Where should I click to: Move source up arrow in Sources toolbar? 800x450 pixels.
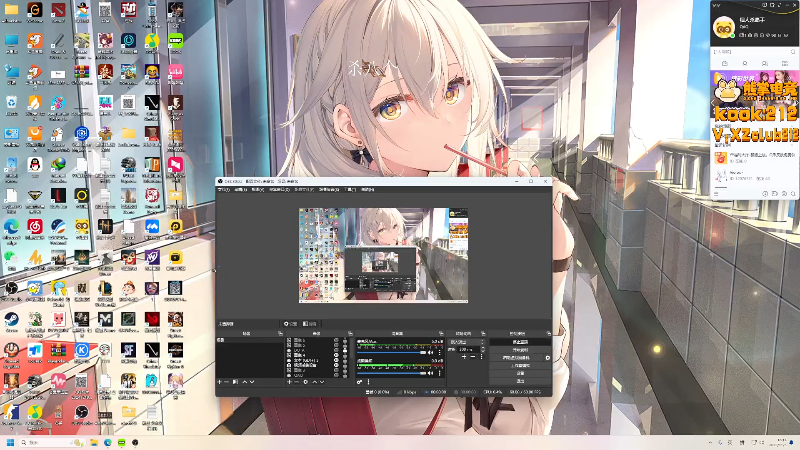(314, 382)
